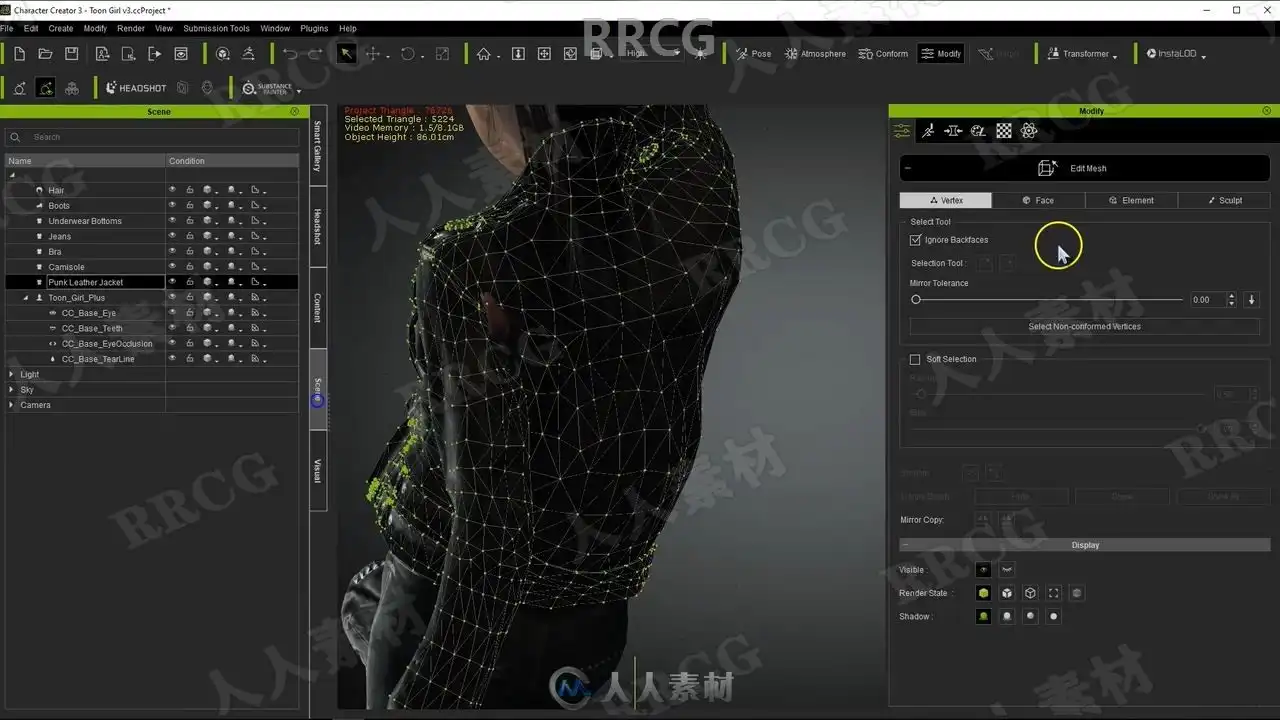The image size is (1280, 720).
Task: Open the Substance Painter dropdown arrow
Action: point(298,91)
